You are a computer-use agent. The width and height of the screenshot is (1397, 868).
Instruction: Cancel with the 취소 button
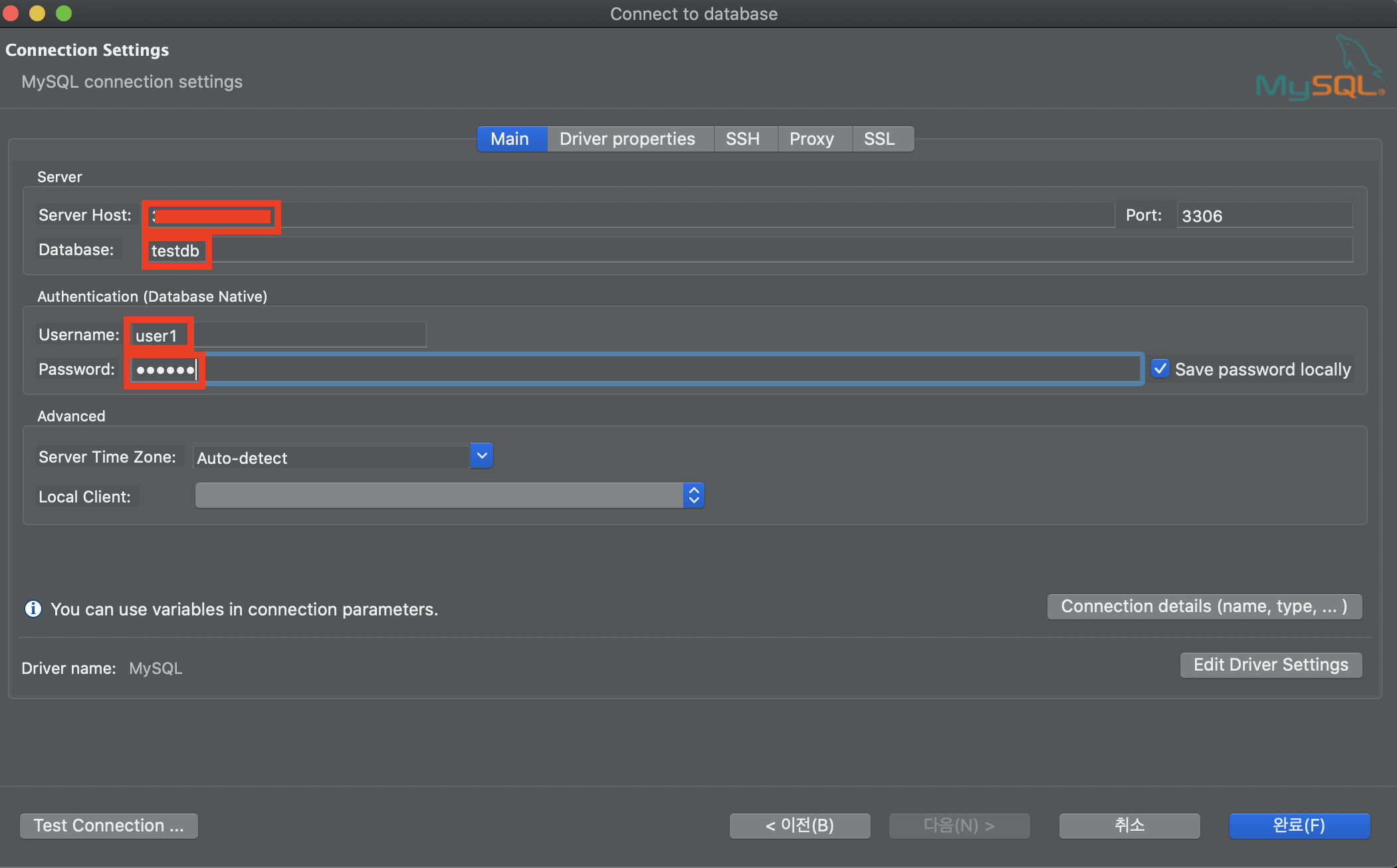(x=1129, y=825)
